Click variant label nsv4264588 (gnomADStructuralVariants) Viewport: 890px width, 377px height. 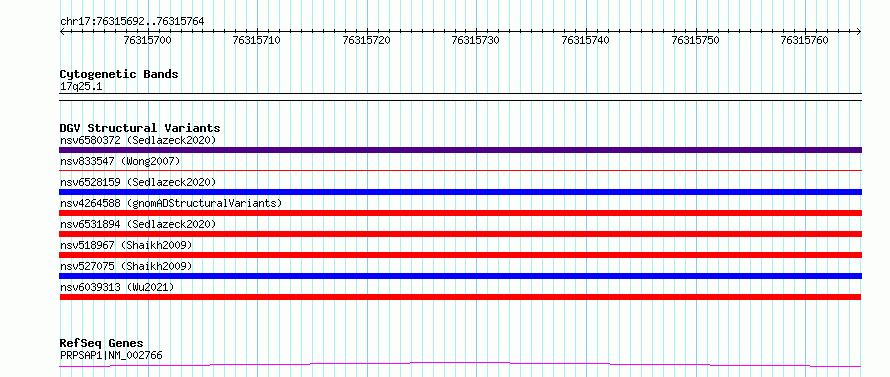click(x=171, y=203)
